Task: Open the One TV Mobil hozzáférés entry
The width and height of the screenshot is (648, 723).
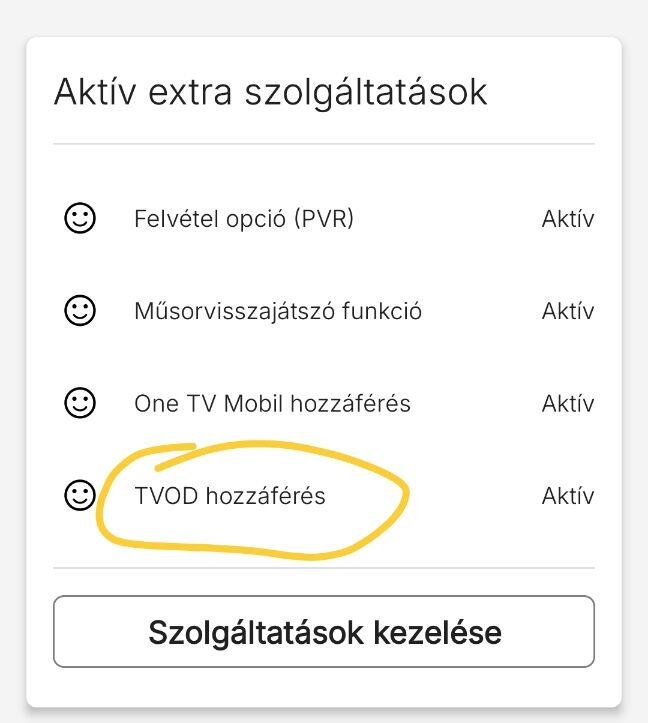Action: pyautogui.click(x=272, y=403)
